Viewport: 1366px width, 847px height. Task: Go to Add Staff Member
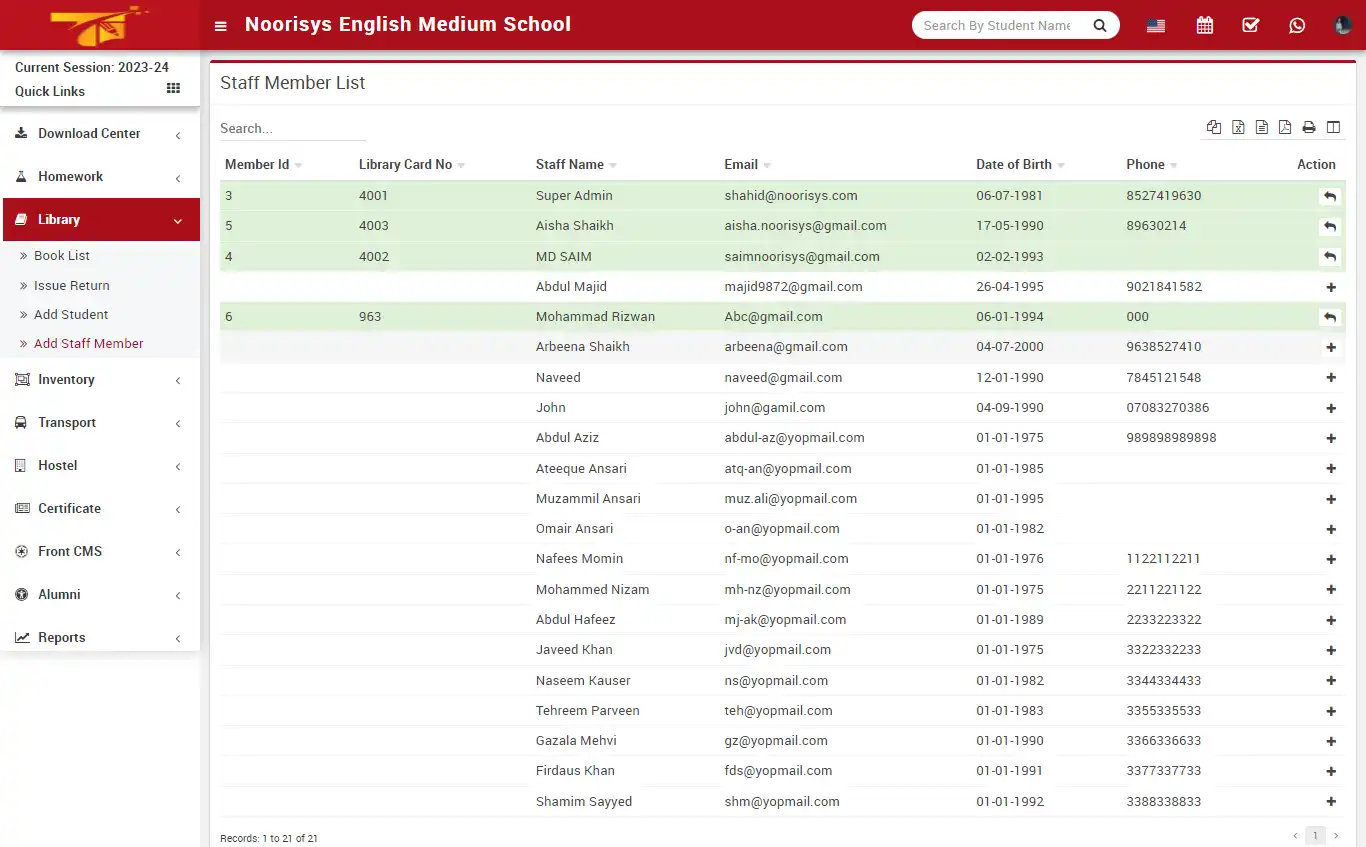[x=87, y=343]
